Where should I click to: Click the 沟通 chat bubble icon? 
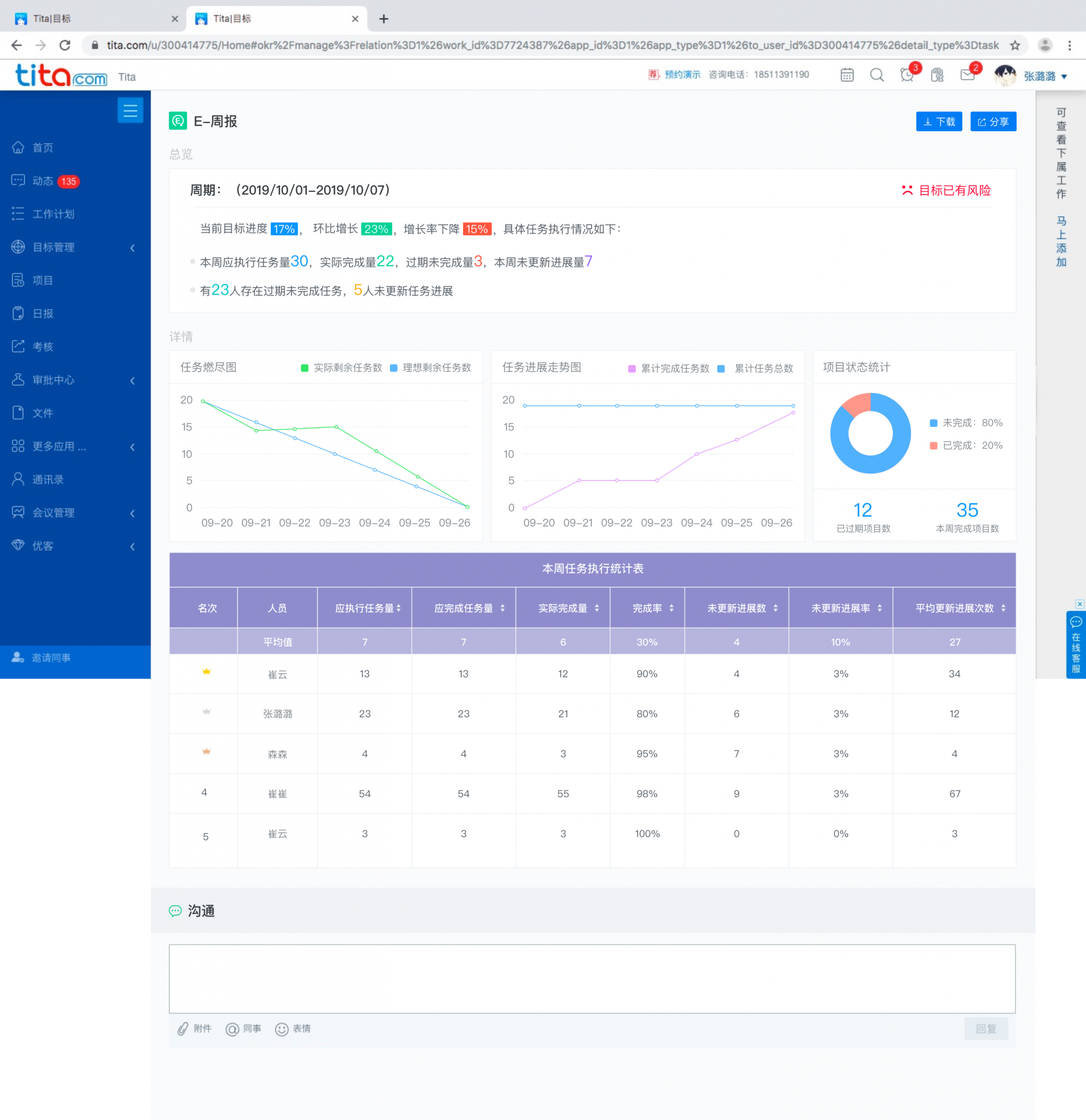pos(175,911)
